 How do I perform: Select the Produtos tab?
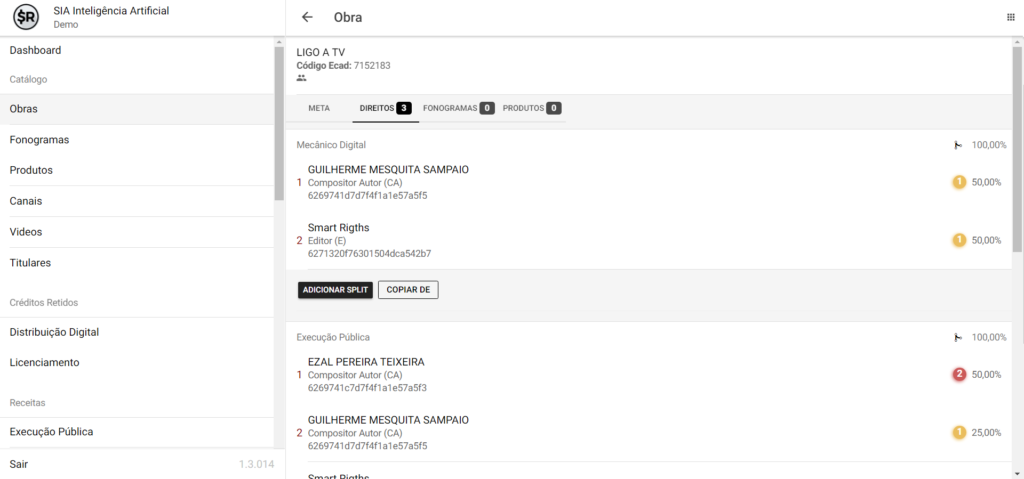click(x=531, y=108)
